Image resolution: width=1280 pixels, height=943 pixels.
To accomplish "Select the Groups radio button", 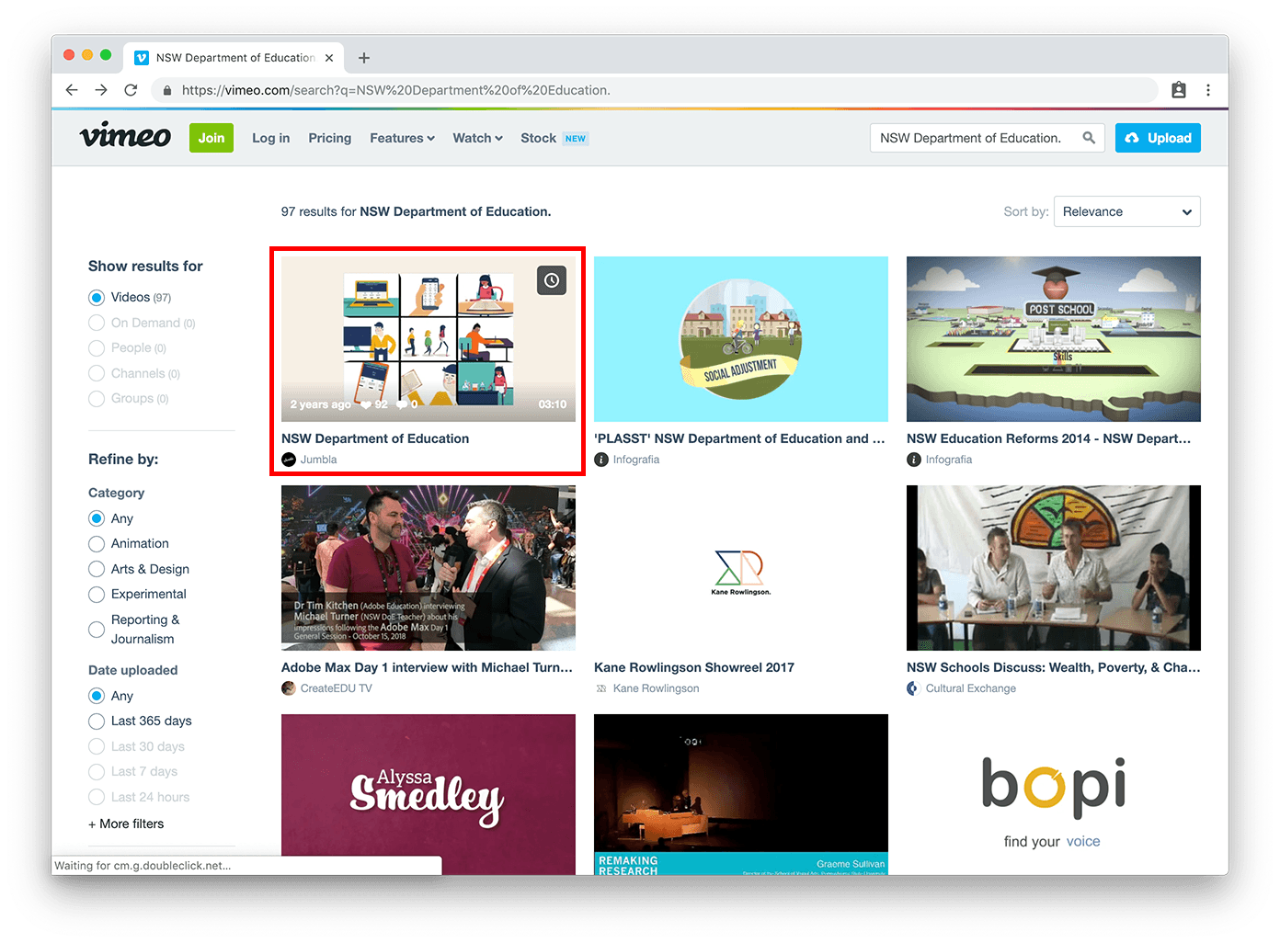I will 96,398.
